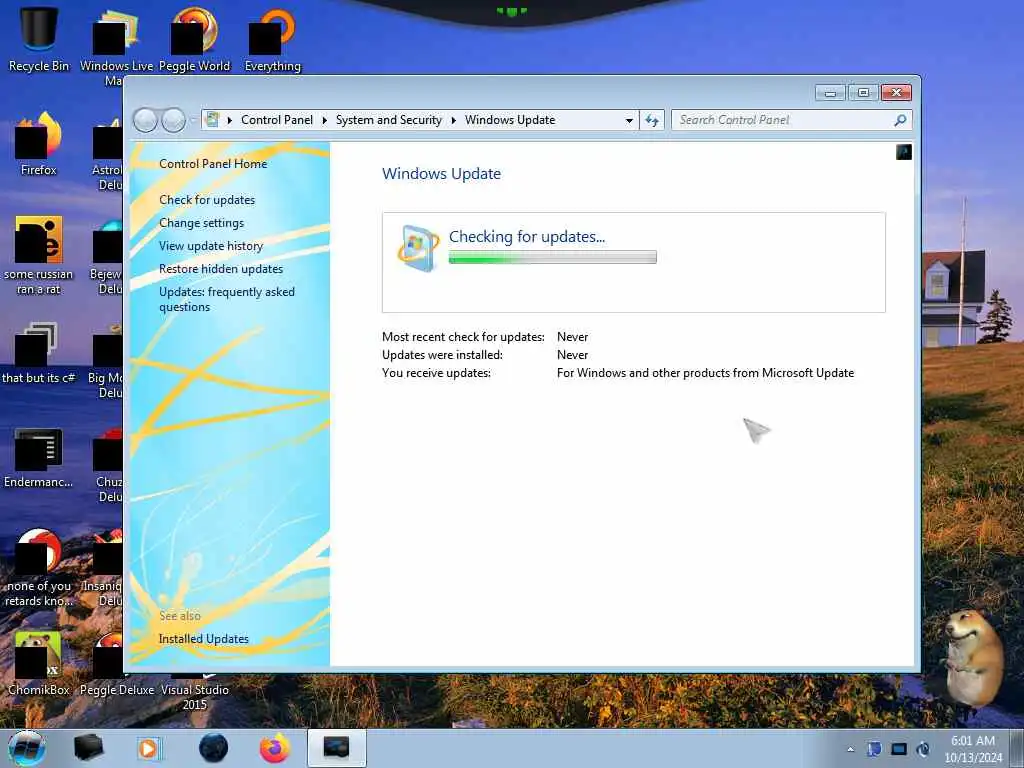Image resolution: width=1024 pixels, height=768 pixels.
Task: Open Updates: frequently asked questions
Action: coord(227,299)
